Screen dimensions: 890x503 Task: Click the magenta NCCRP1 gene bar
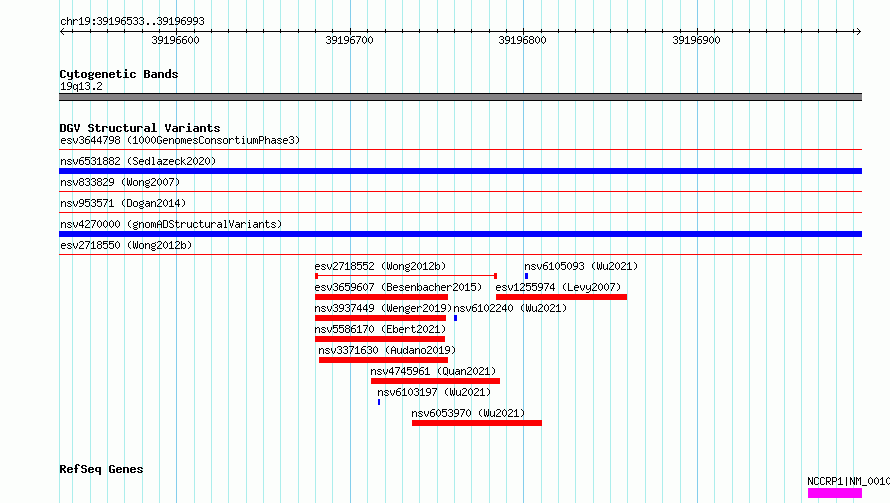[835, 493]
